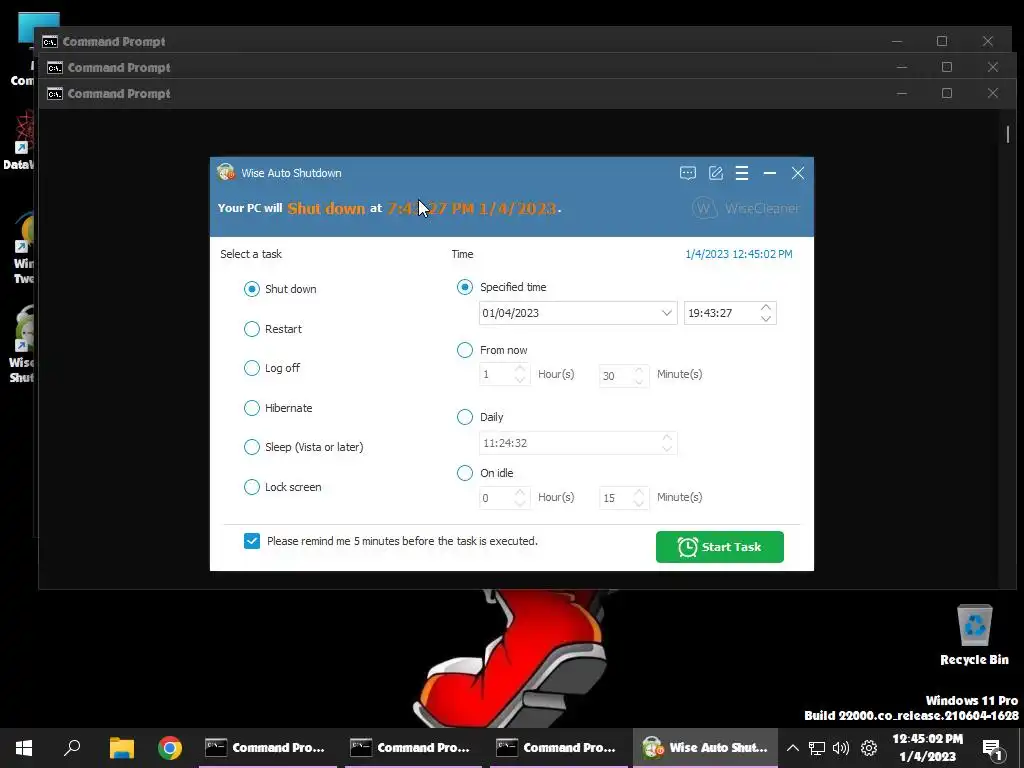Image resolution: width=1024 pixels, height=768 pixels.
Task: Open the Windows Start menu
Action: [24, 748]
